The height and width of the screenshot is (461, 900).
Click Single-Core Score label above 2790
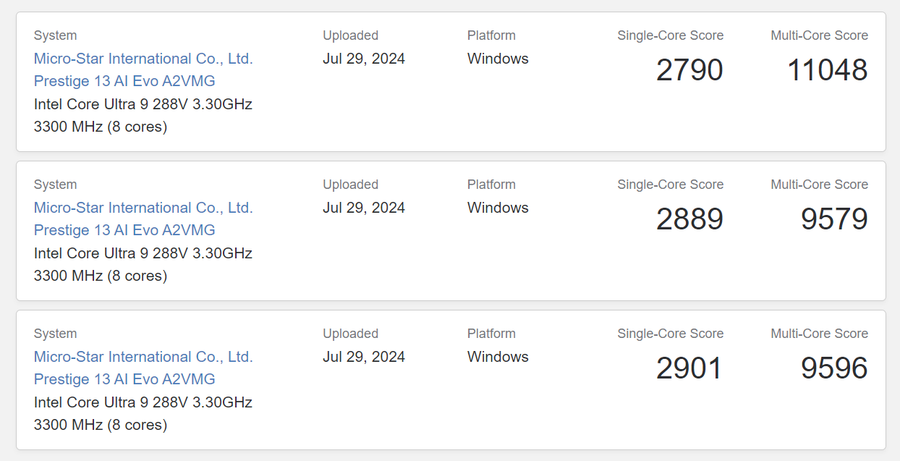[670, 36]
